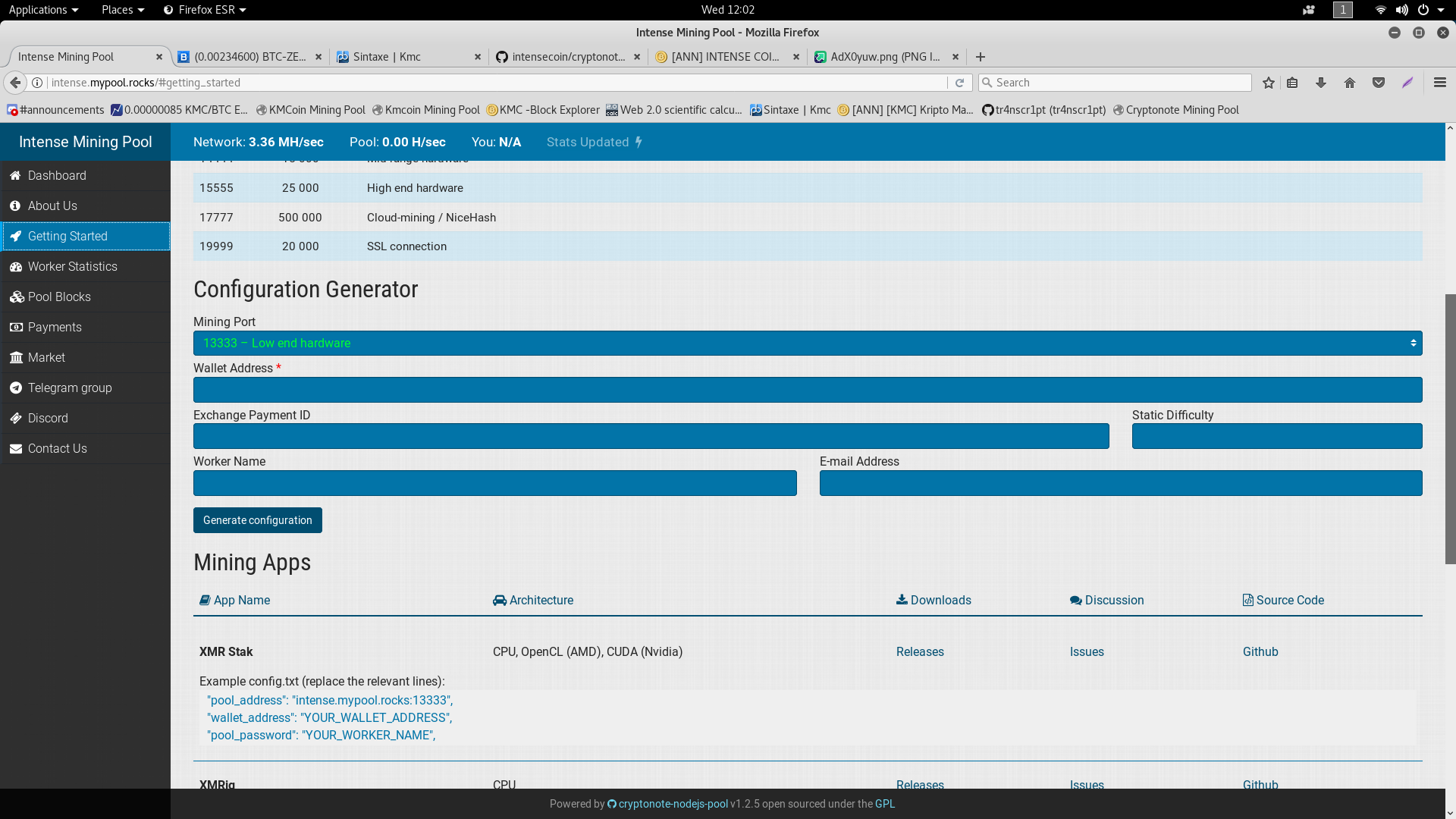
Task: Open the tr4nscr1pt GitHub bookmark
Action: [x=1044, y=110]
